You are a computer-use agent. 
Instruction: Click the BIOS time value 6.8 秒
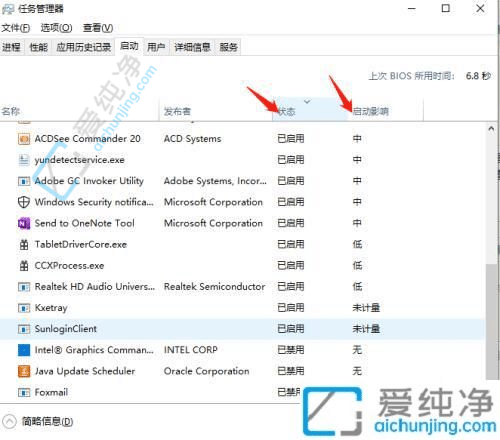pyautogui.click(x=478, y=76)
